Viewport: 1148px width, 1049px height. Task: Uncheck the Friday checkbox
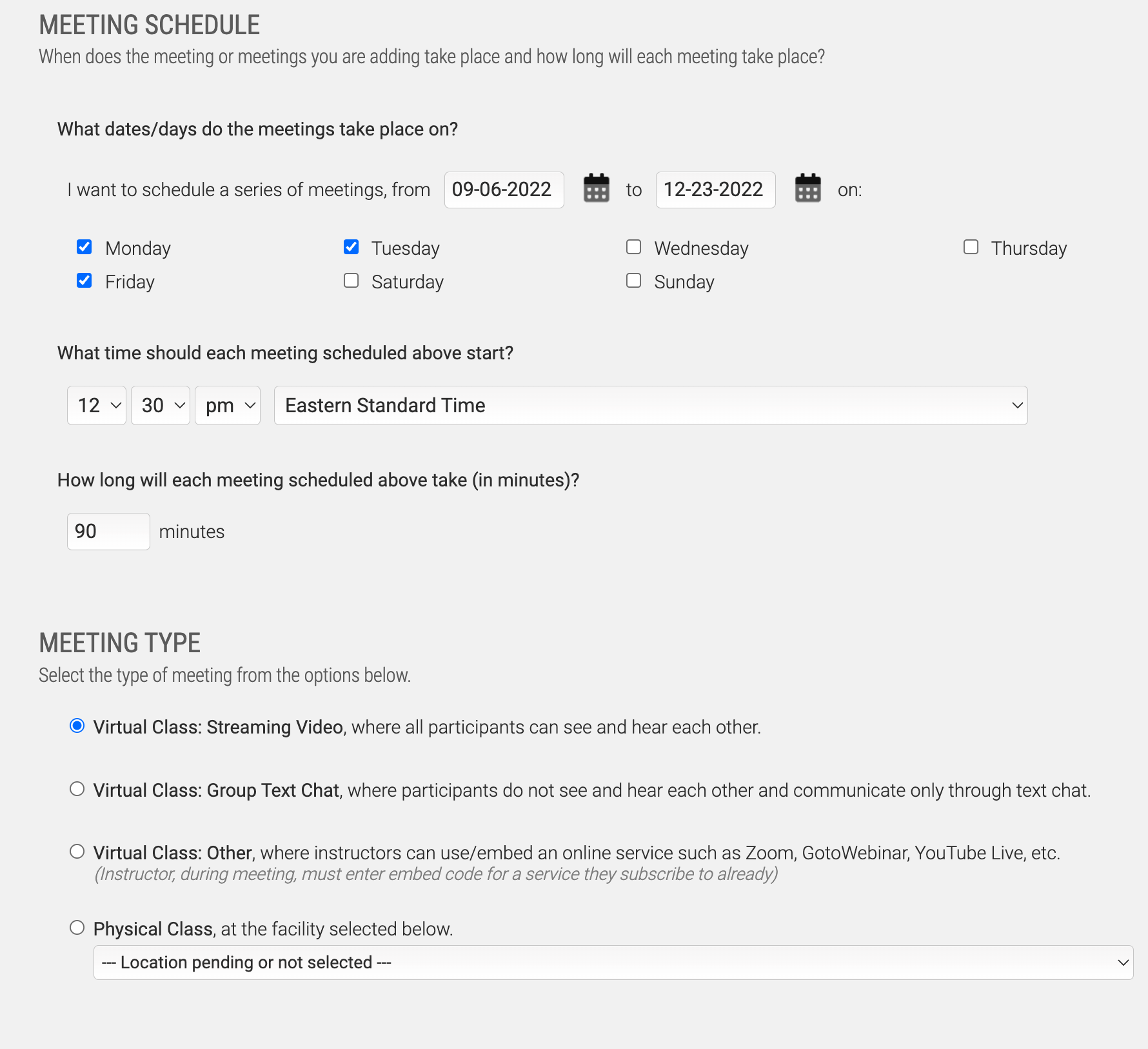pos(84,281)
